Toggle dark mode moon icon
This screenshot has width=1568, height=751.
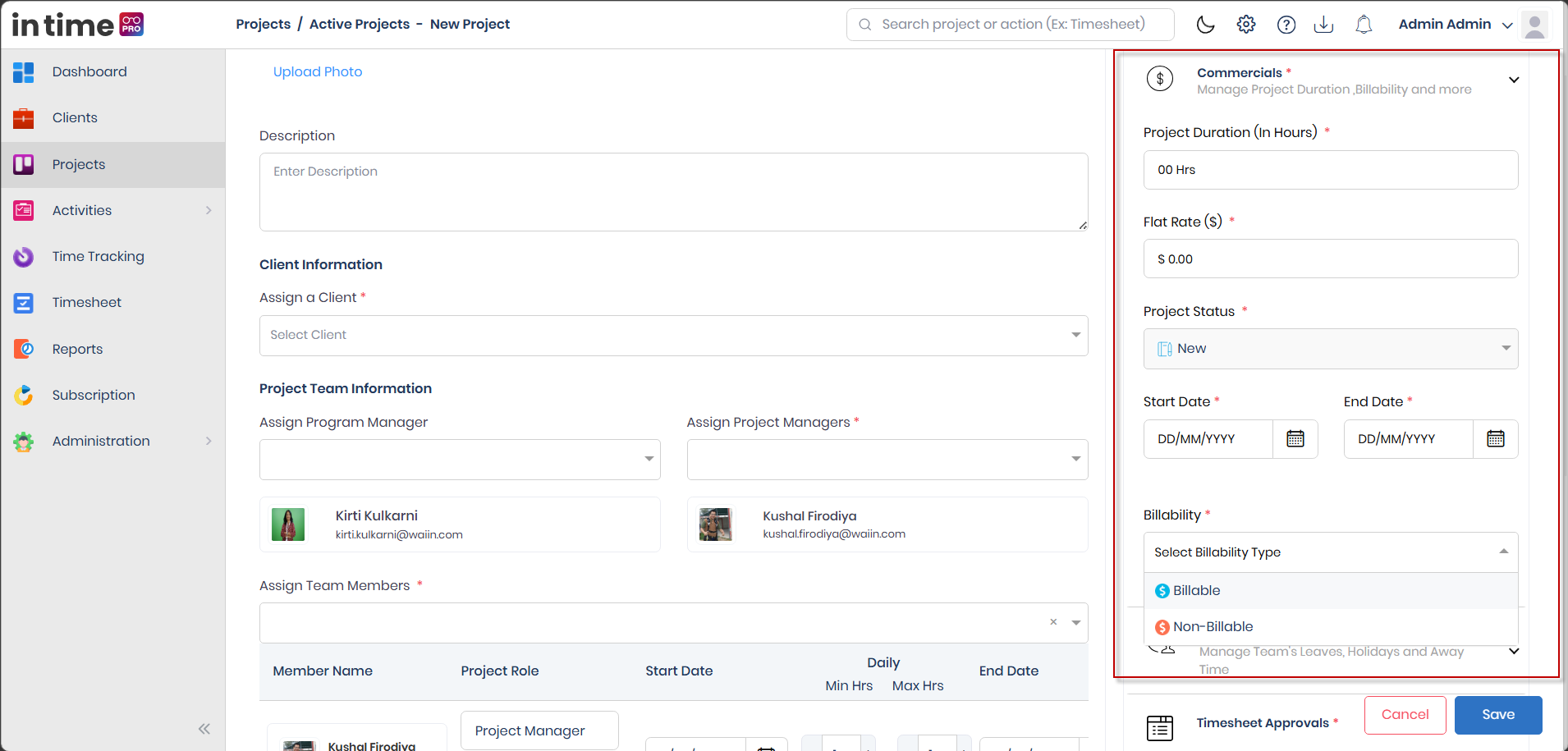click(1205, 25)
